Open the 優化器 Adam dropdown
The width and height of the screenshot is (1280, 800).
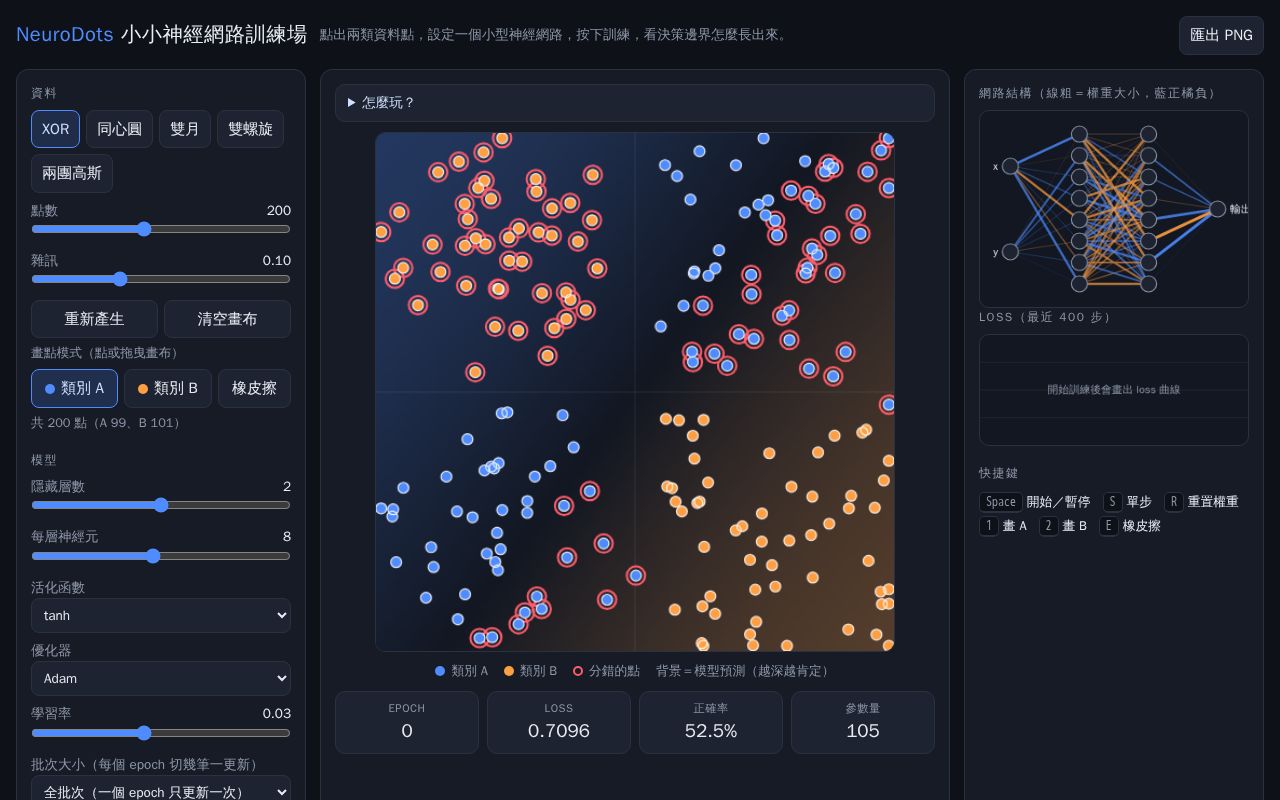coord(161,678)
